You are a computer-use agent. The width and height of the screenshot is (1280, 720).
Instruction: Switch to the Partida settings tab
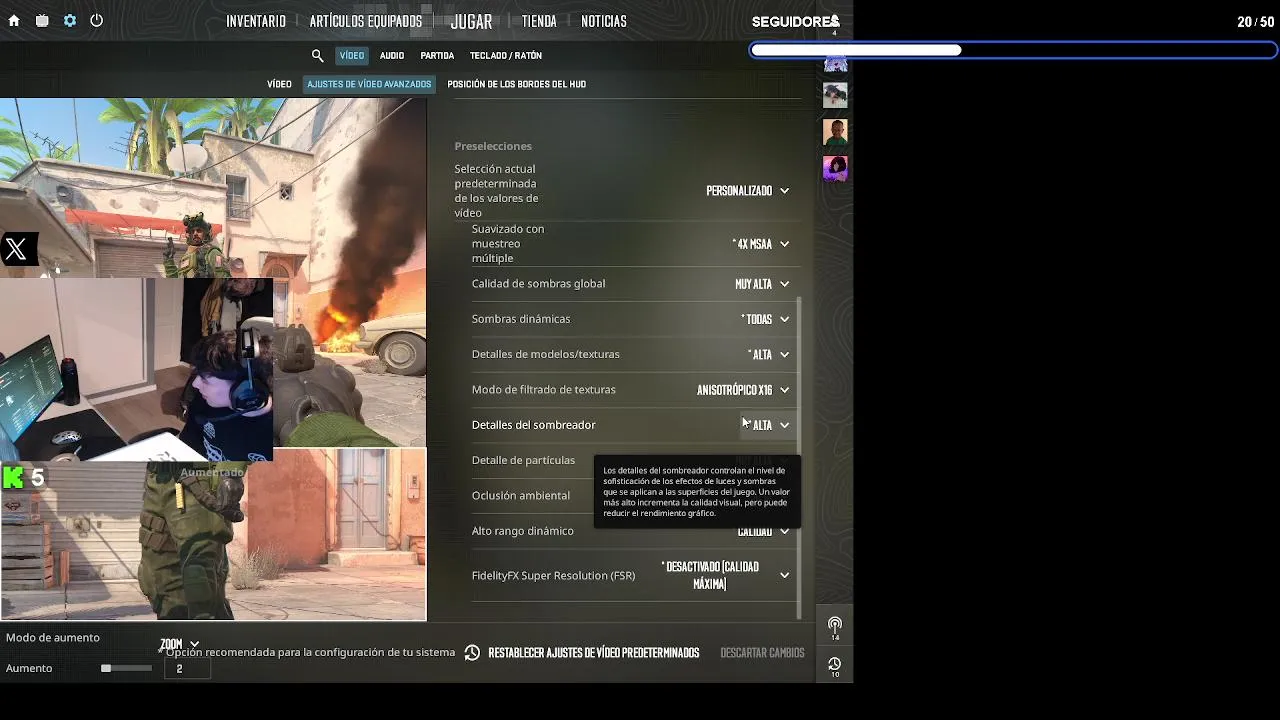coord(437,56)
